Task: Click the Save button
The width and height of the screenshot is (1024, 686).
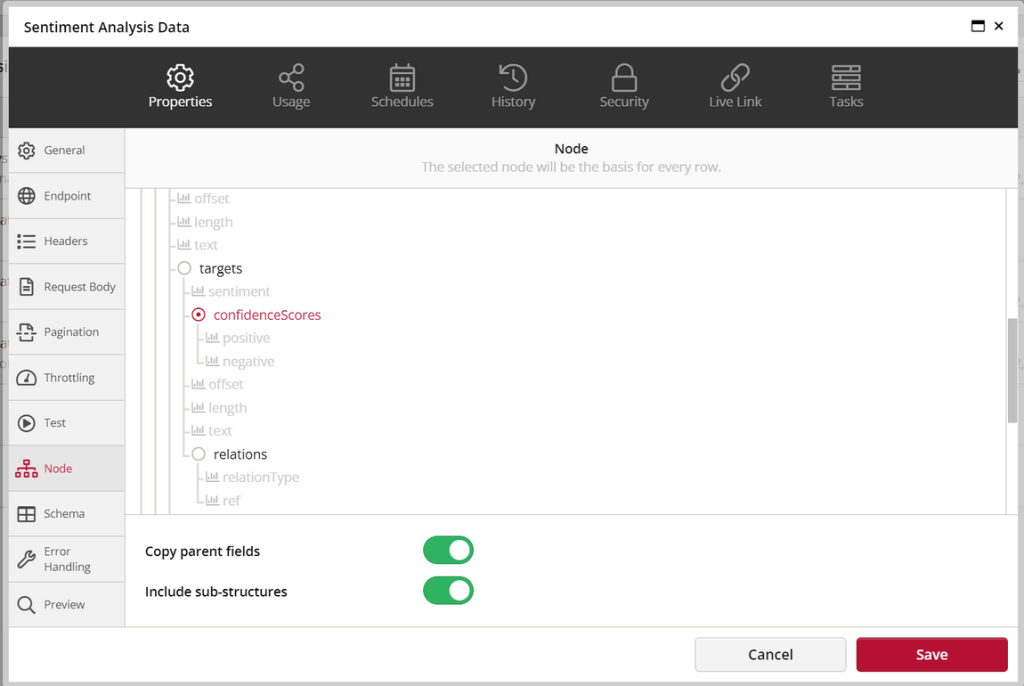Action: (x=932, y=655)
